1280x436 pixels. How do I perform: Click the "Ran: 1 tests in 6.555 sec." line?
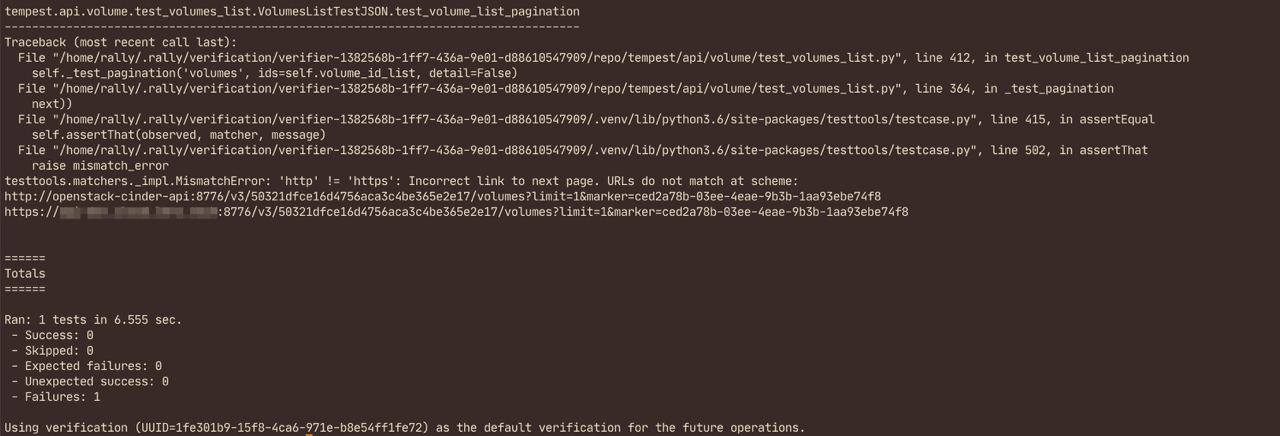93,320
